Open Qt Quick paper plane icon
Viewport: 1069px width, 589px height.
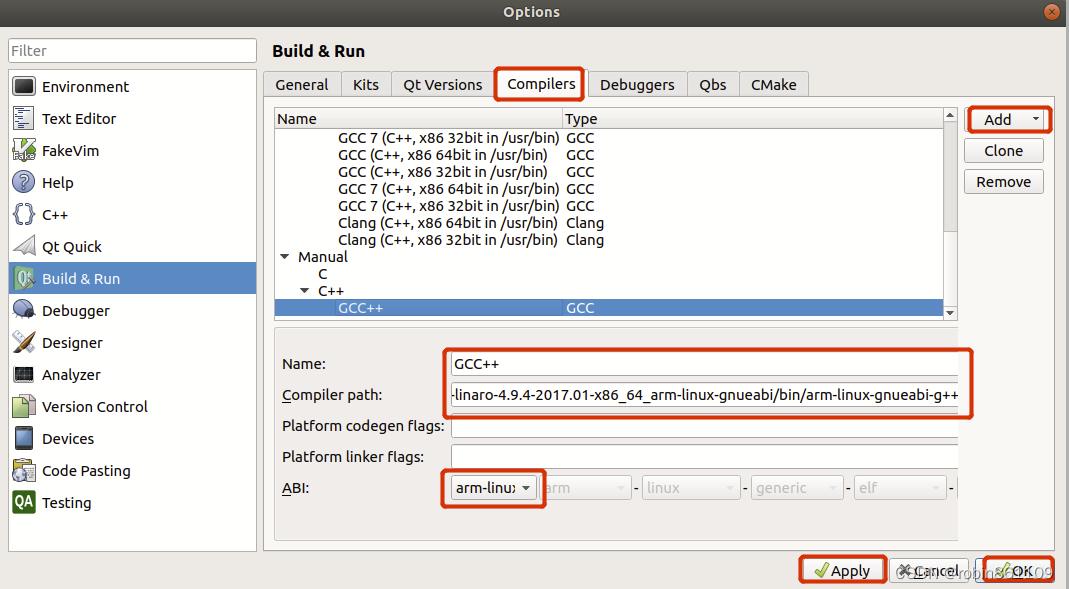pos(24,246)
